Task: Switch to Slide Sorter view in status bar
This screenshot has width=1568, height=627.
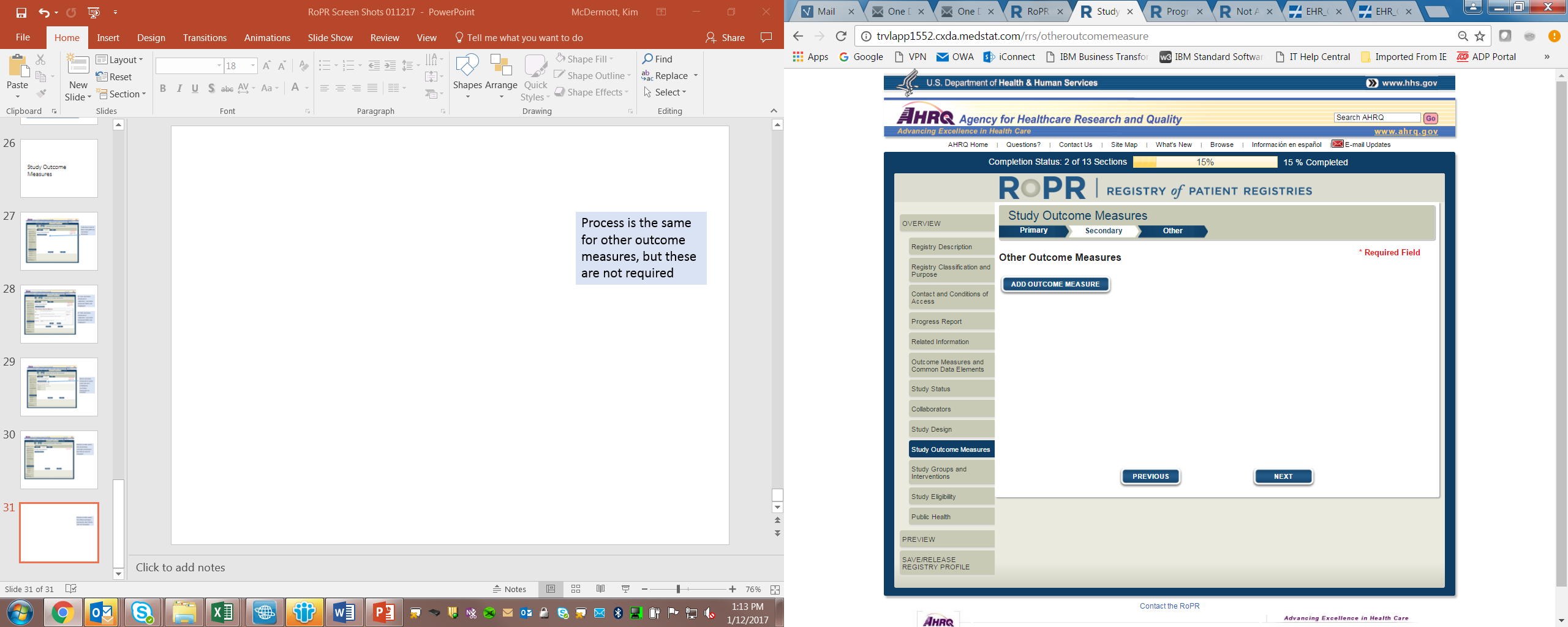Action: click(x=576, y=589)
